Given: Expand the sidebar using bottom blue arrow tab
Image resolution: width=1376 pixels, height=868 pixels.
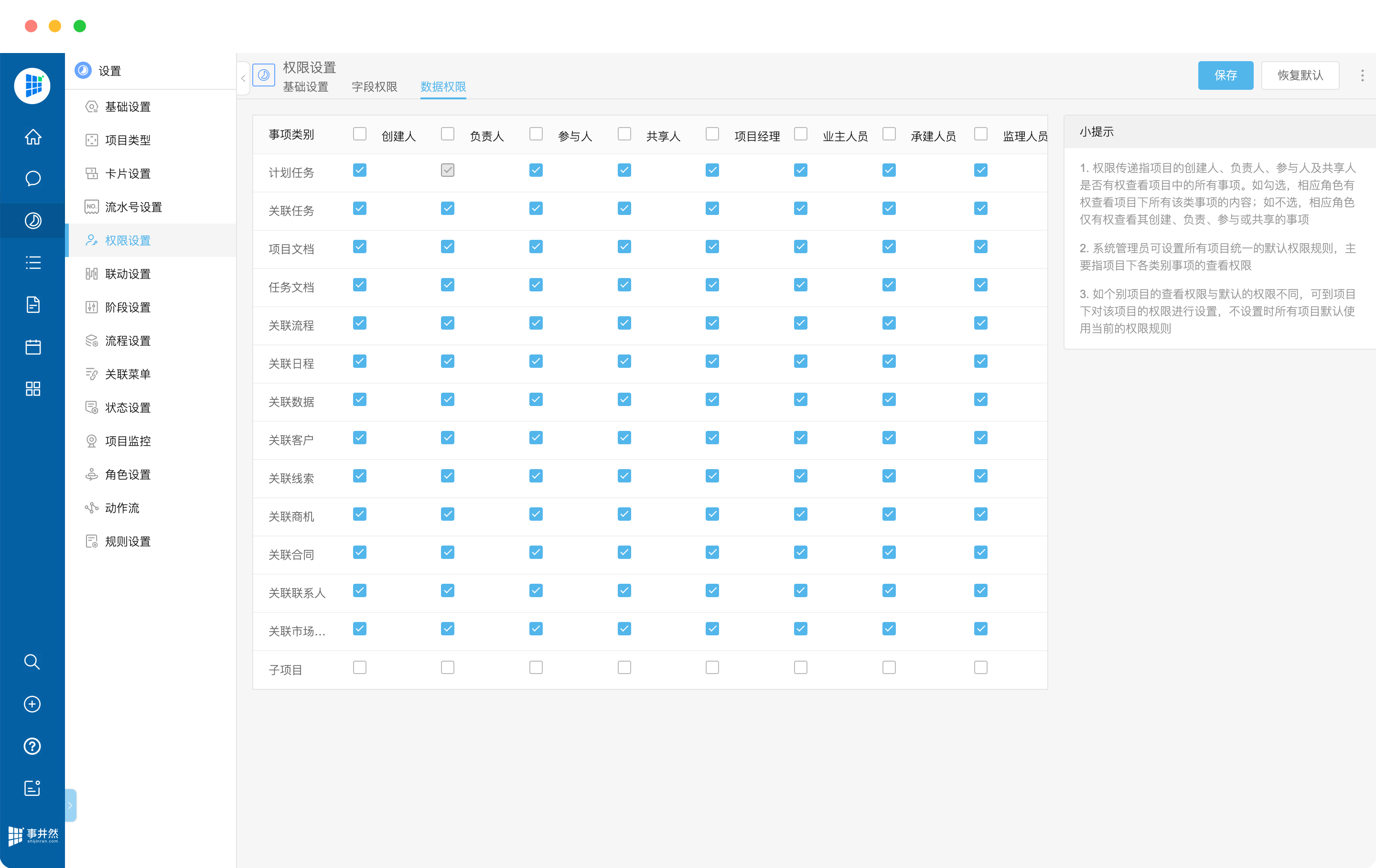Looking at the screenshot, I should [x=71, y=805].
